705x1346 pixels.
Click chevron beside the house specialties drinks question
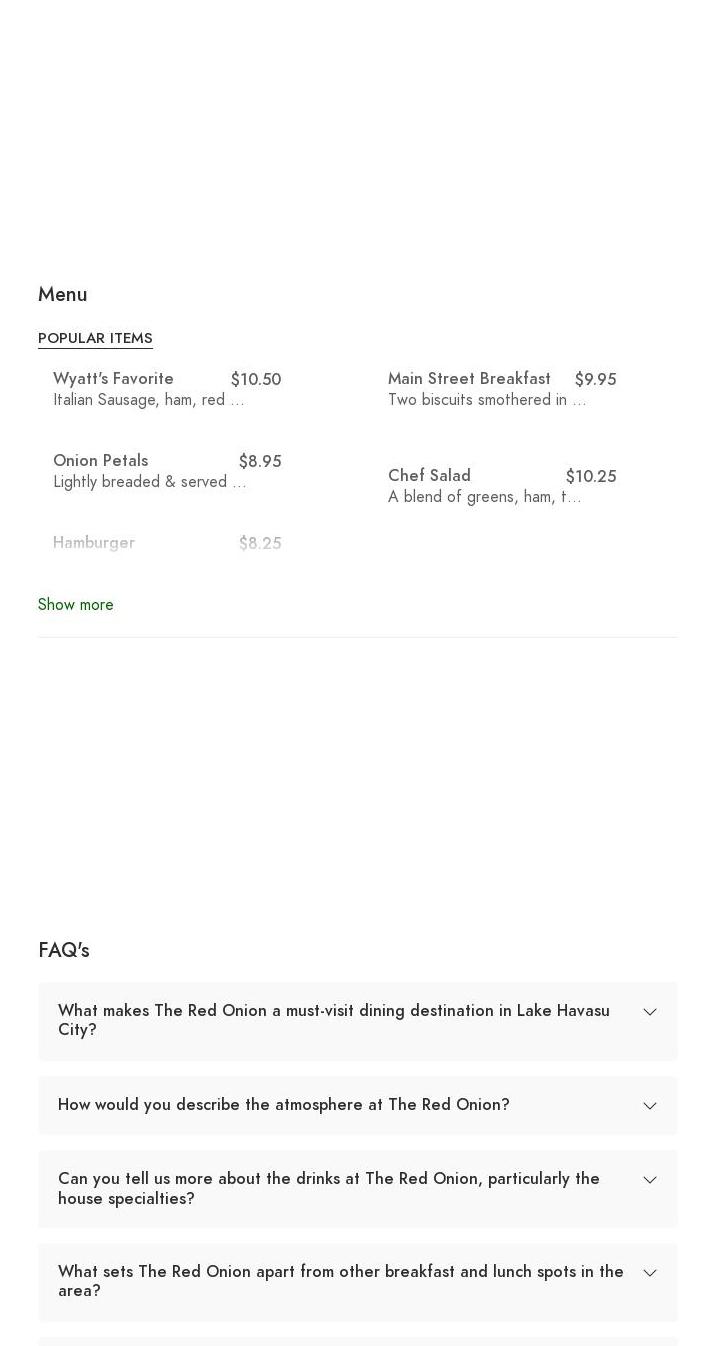pyautogui.click(x=650, y=1180)
